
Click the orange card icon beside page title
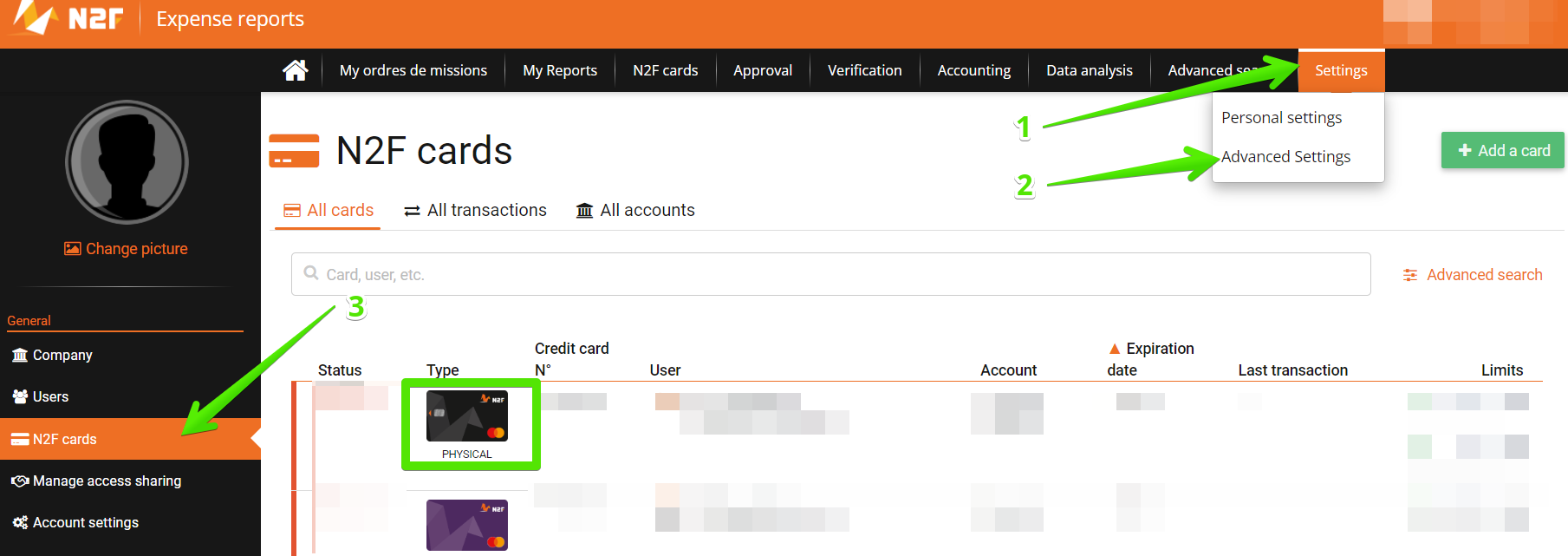pyautogui.click(x=294, y=150)
